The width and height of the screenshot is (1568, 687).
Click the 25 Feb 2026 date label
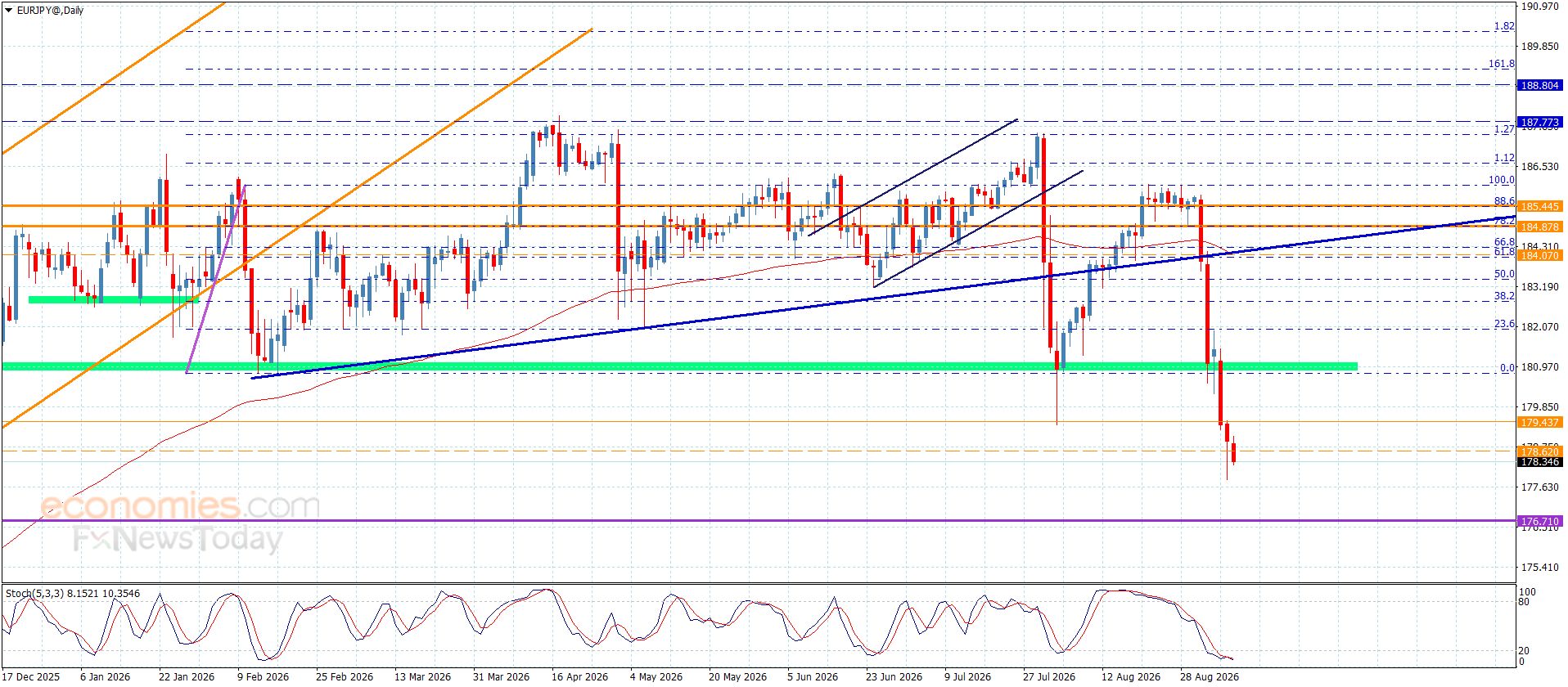pos(344,676)
